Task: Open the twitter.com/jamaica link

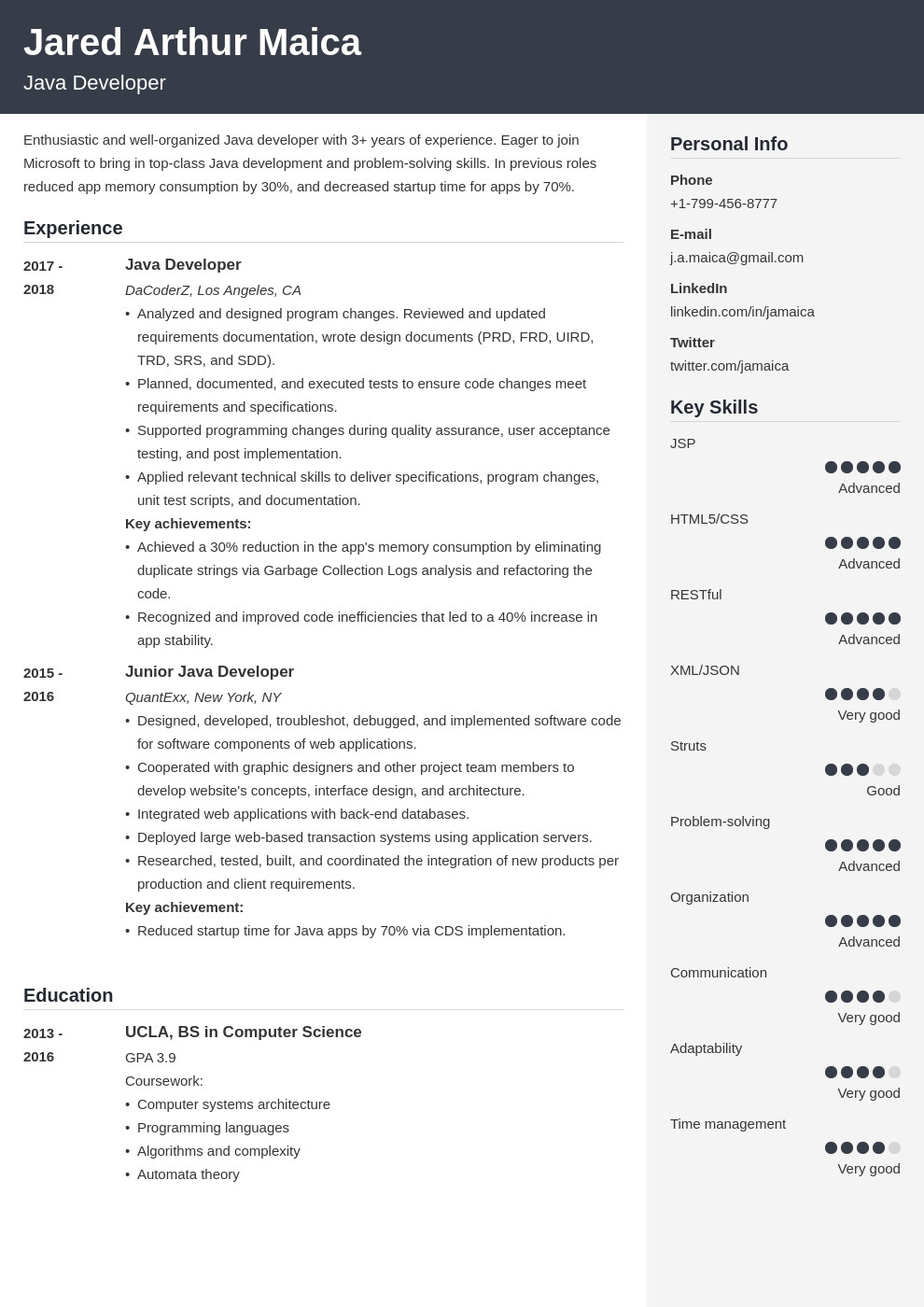Action: 729,366
